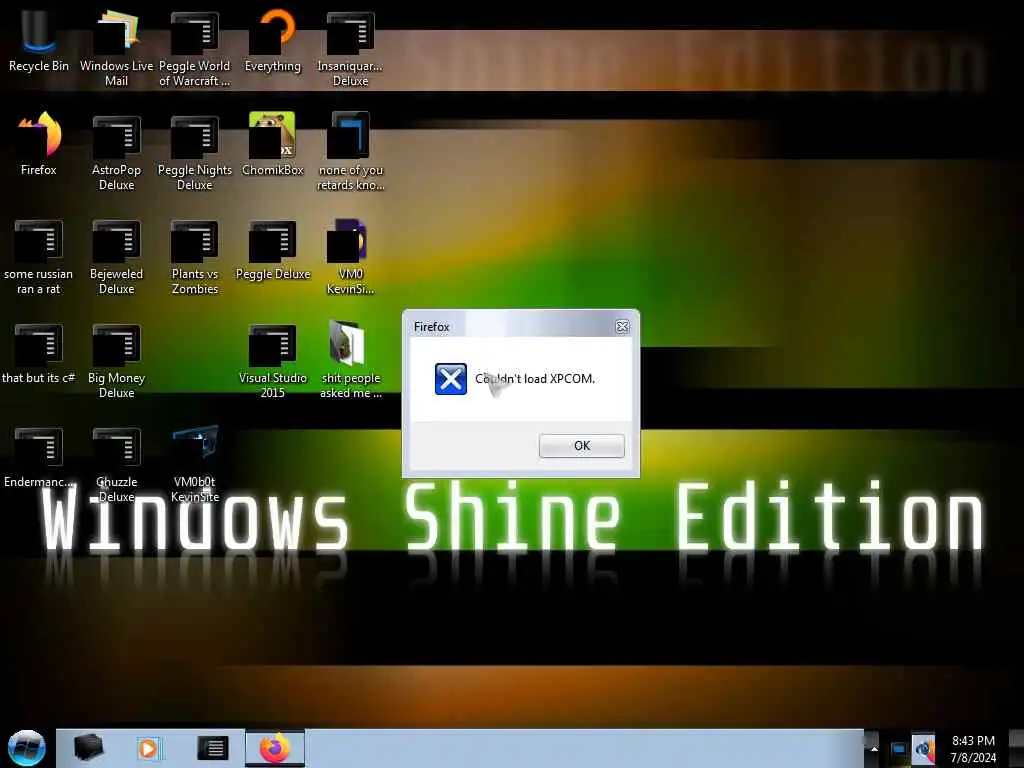Open the black folder taskbar icon
The image size is (1024, 768).
(x=88, y=748)
